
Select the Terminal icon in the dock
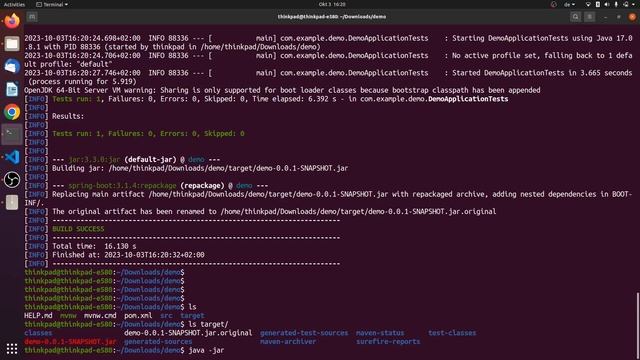click(x=12, y=134)
